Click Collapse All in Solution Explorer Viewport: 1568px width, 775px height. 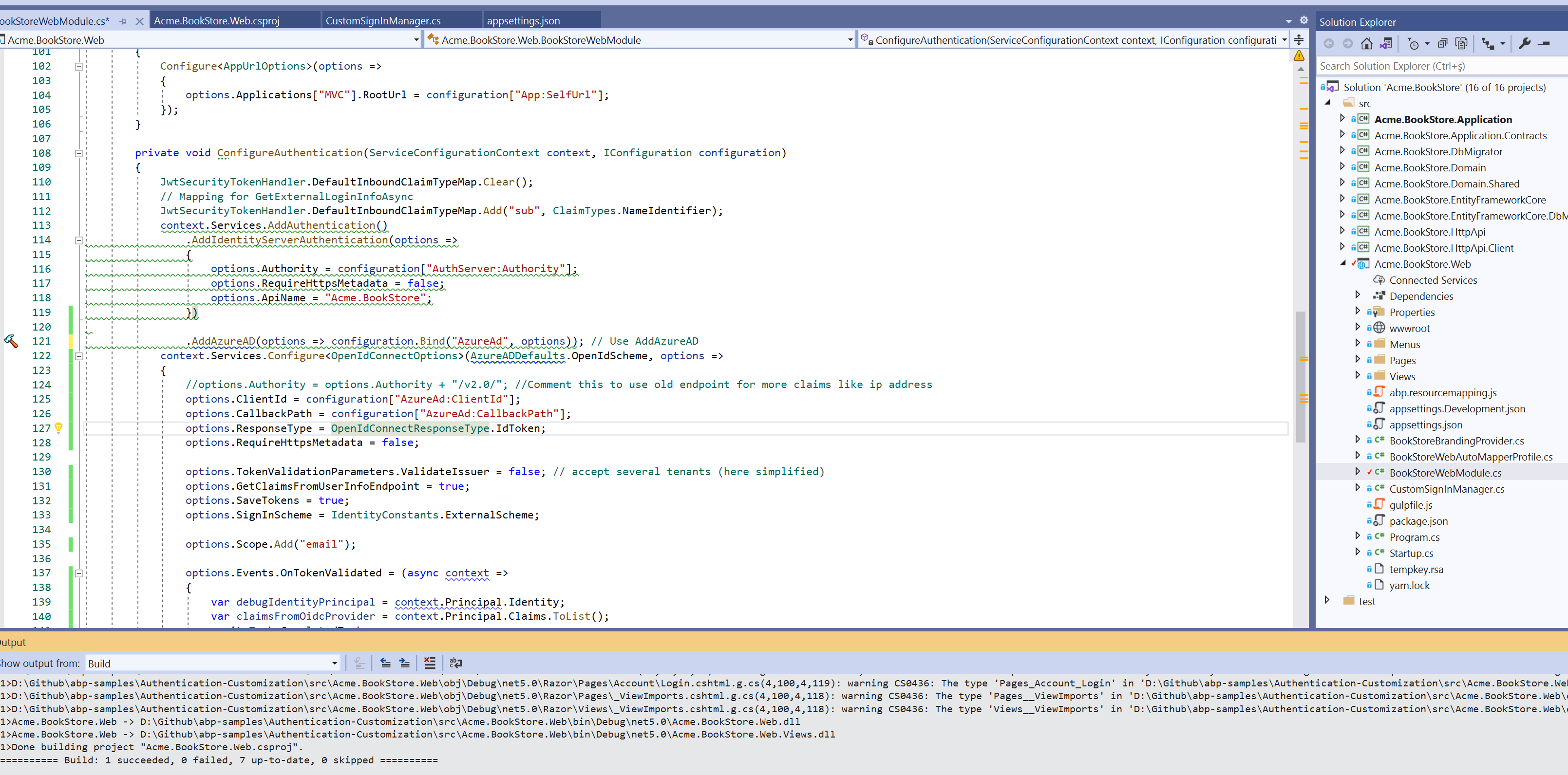click(1442, 43)
